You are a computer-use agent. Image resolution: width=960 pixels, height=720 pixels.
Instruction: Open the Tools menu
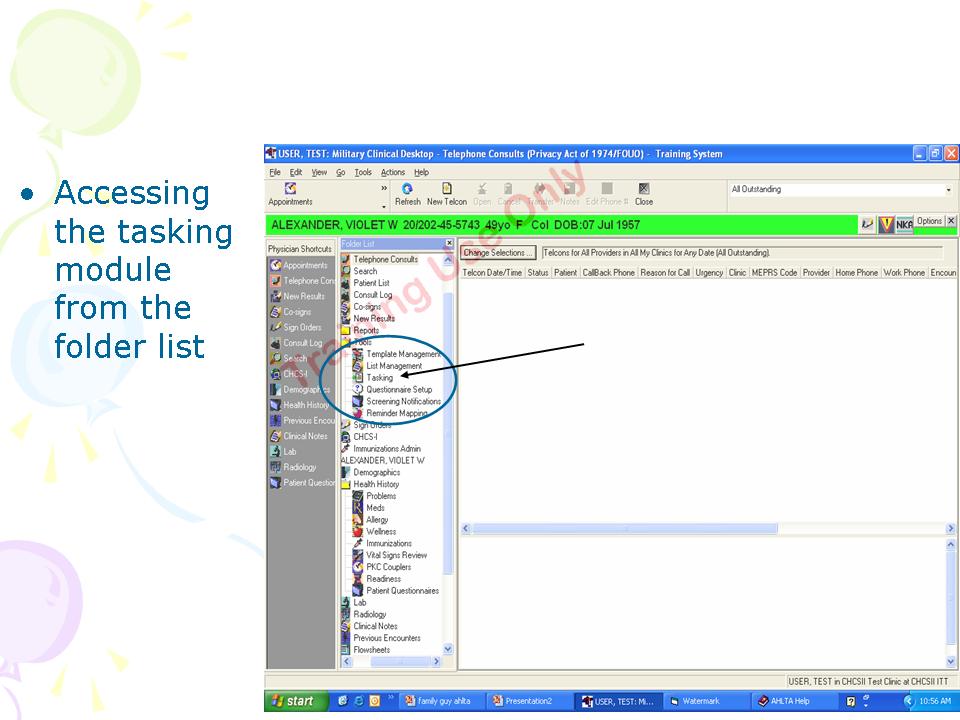click(x=363, y=172)
